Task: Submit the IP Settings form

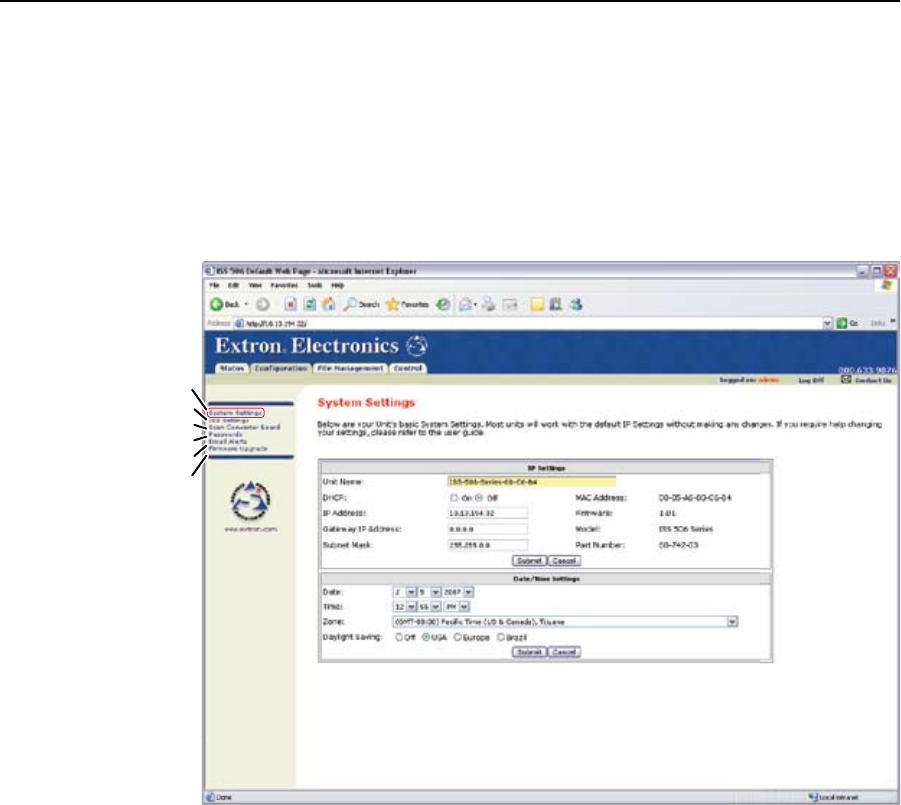Action: (x=529, y=561)
